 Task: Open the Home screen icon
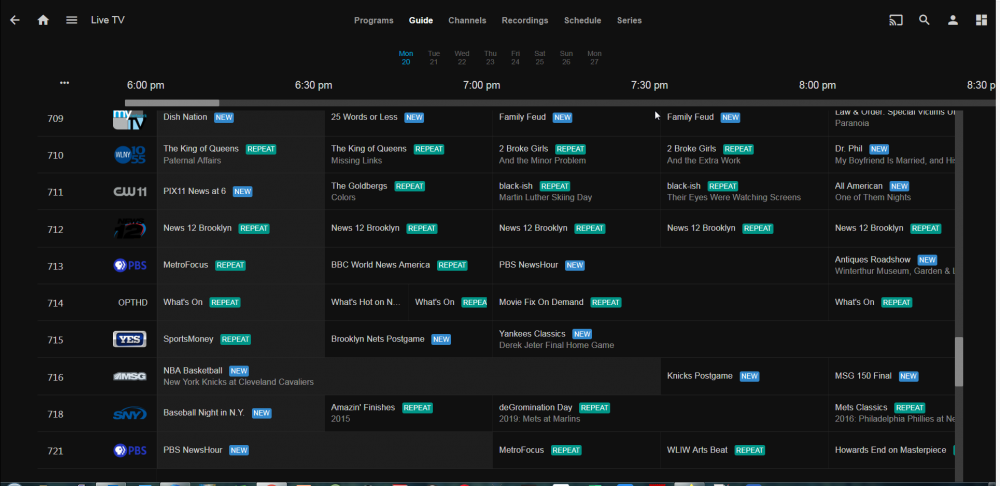pyautogui.click(x=43, y=20)
